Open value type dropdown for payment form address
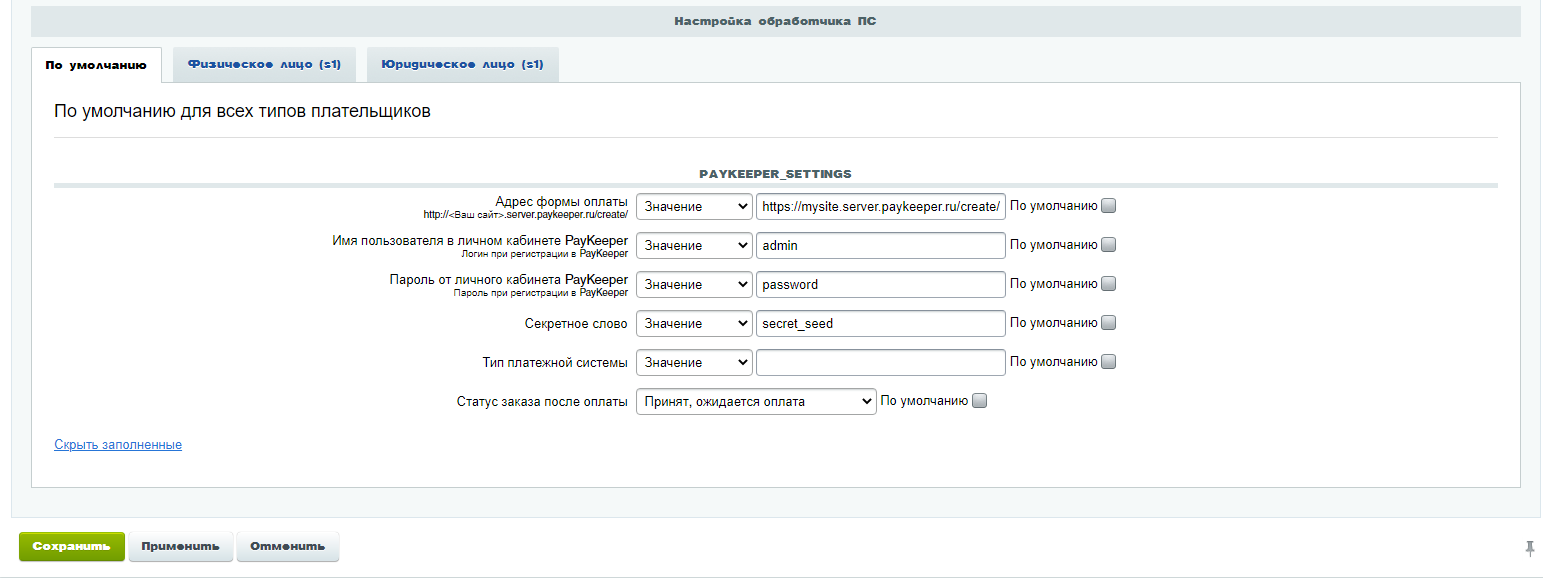Image resolution: width=1543 pixels, height=578 pixels. 693,206
